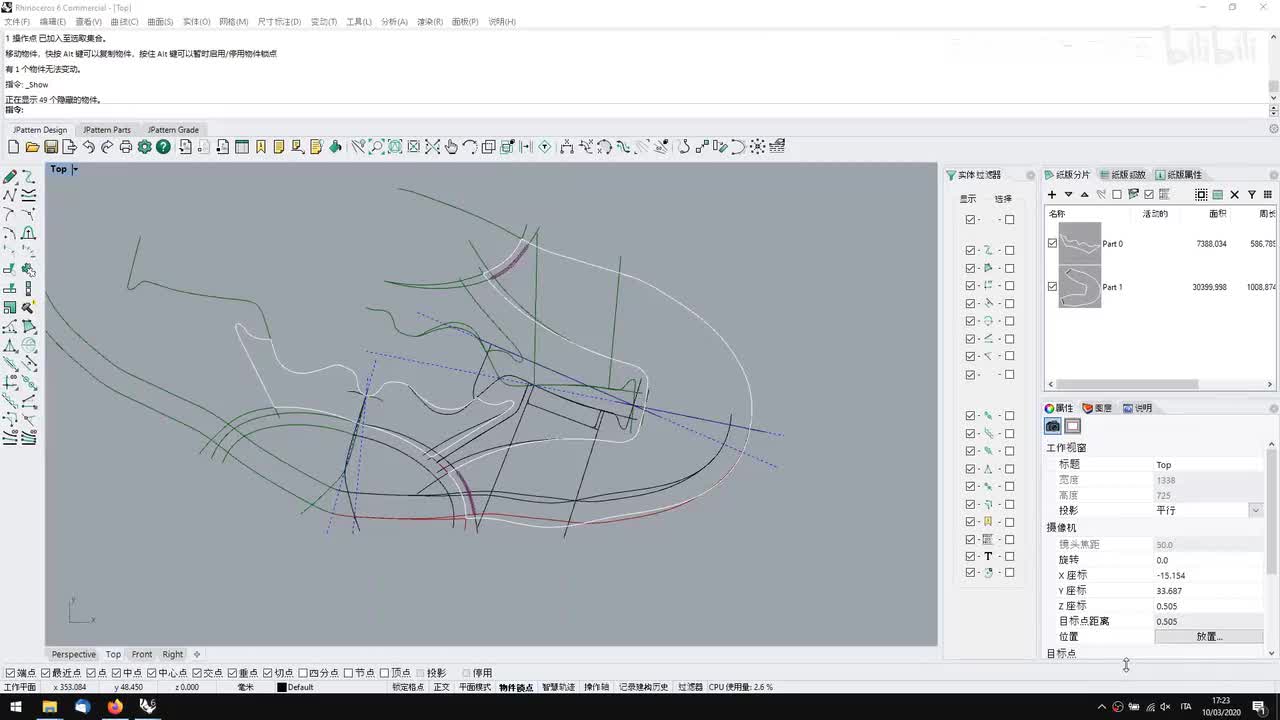Move part up with the up triangle
The height and width of the screenshot is (720, 1280).
click(x=1085, y=195)
